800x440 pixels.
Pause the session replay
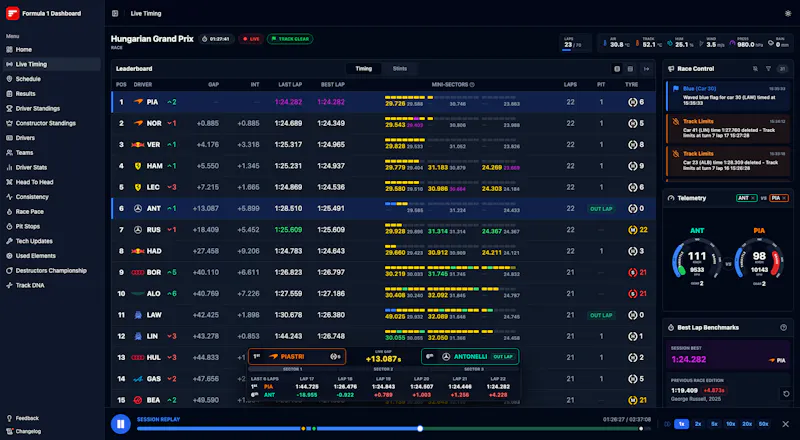pyautogui.click(x=121, y=424)
